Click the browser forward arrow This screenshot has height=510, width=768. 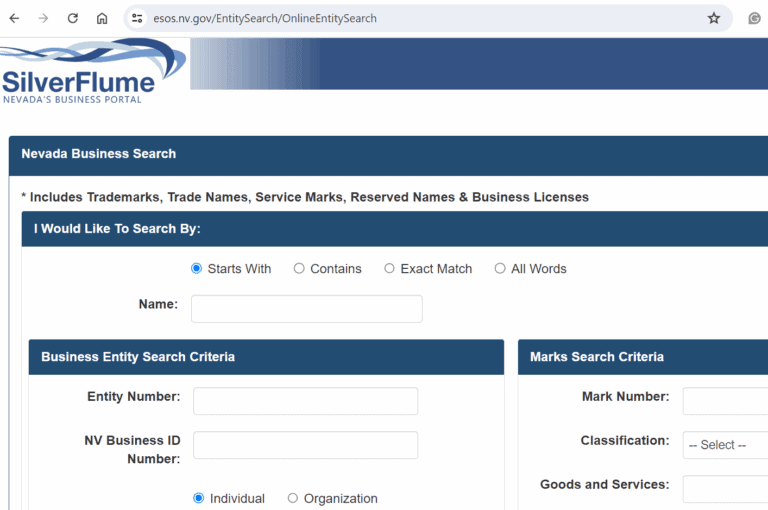43,18
